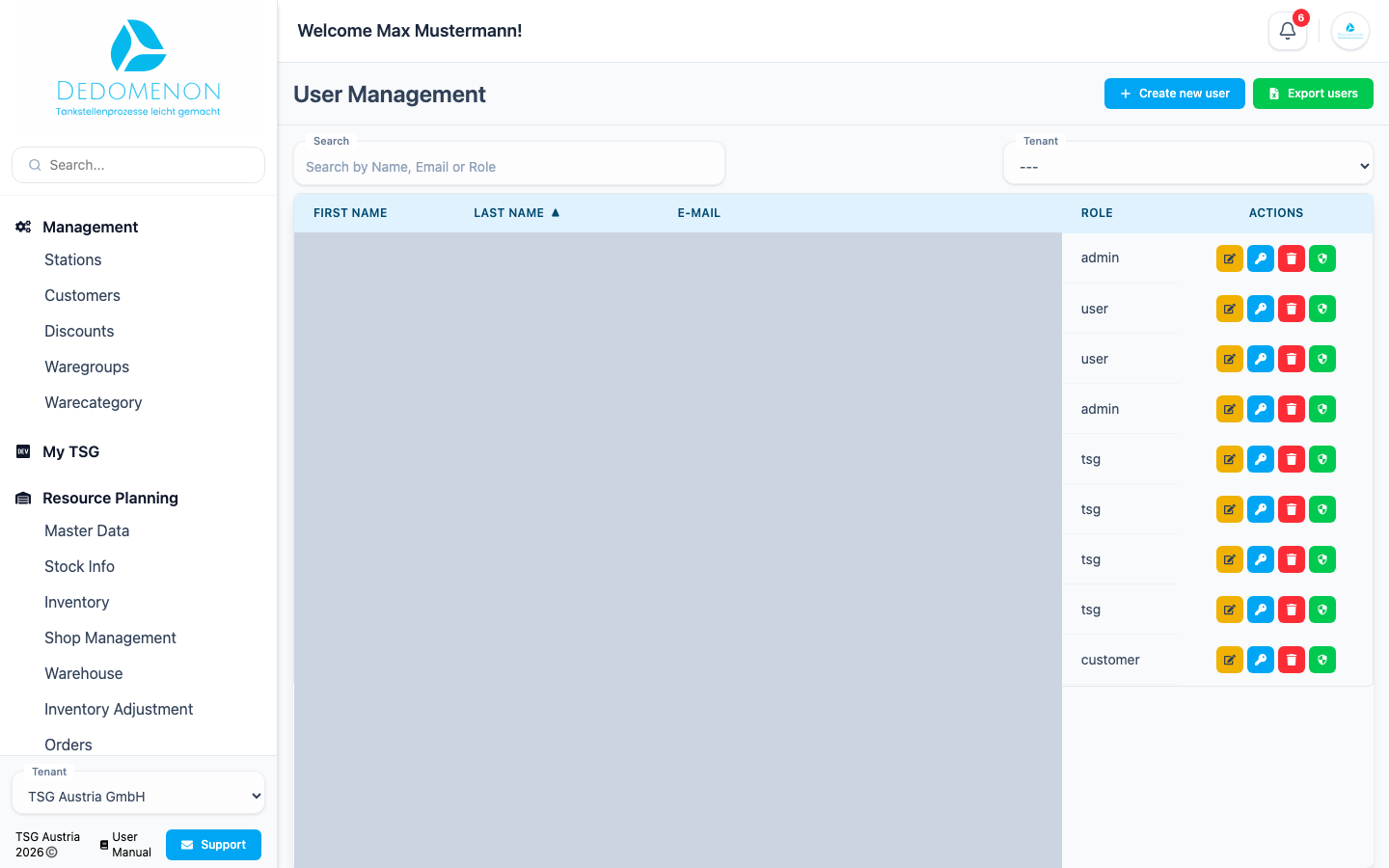The image size is (1389, 868).
Task: Click Create new user button
Action: pos(1174,94)
